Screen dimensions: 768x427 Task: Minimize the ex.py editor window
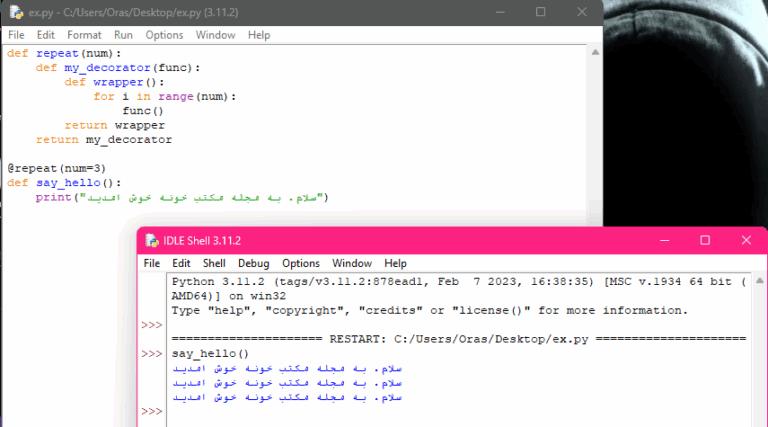click(497, 12)
